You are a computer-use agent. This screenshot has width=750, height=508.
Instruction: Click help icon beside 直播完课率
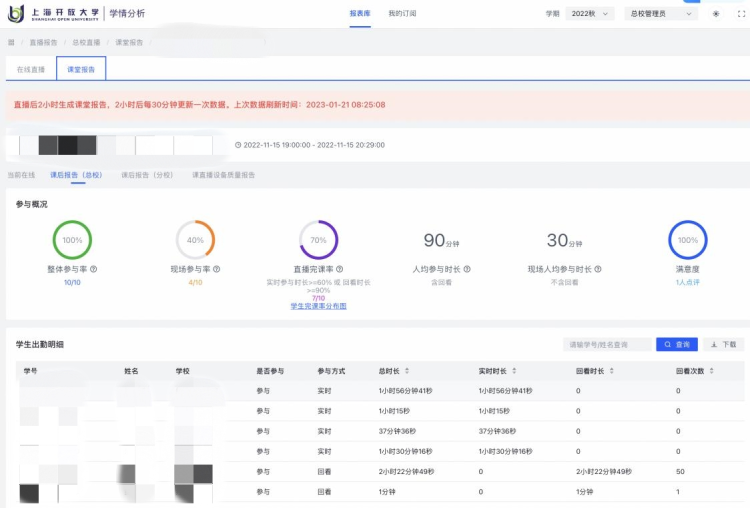[340, 269]
